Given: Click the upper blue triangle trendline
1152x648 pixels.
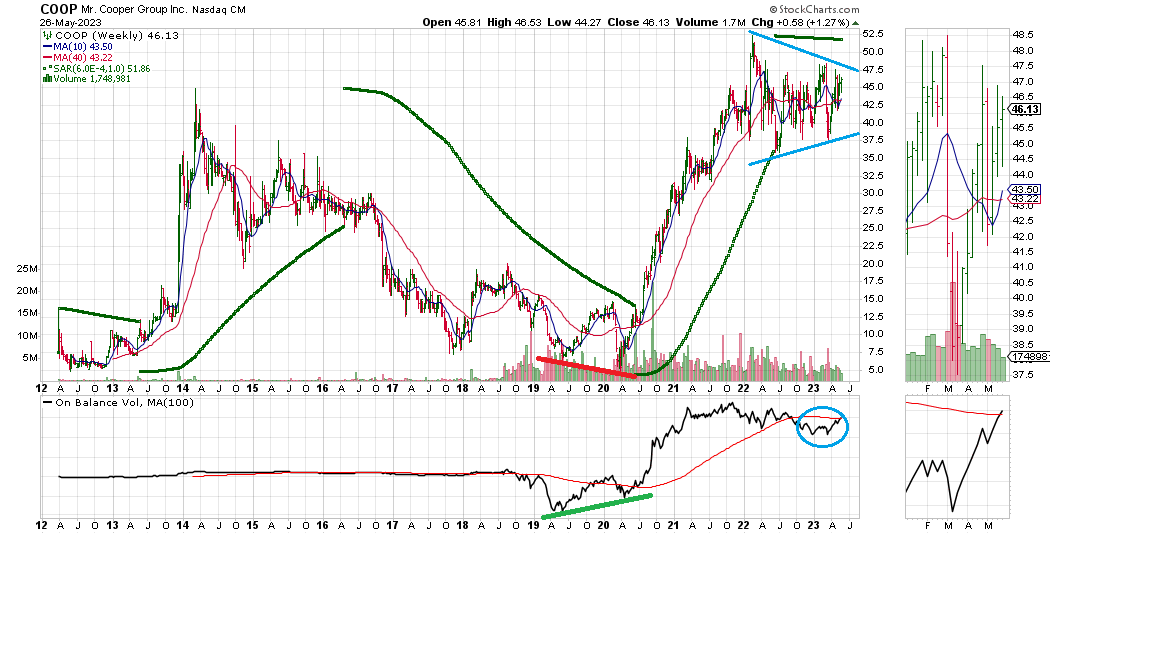Looking at the screenshot, I should pos(811,54).
